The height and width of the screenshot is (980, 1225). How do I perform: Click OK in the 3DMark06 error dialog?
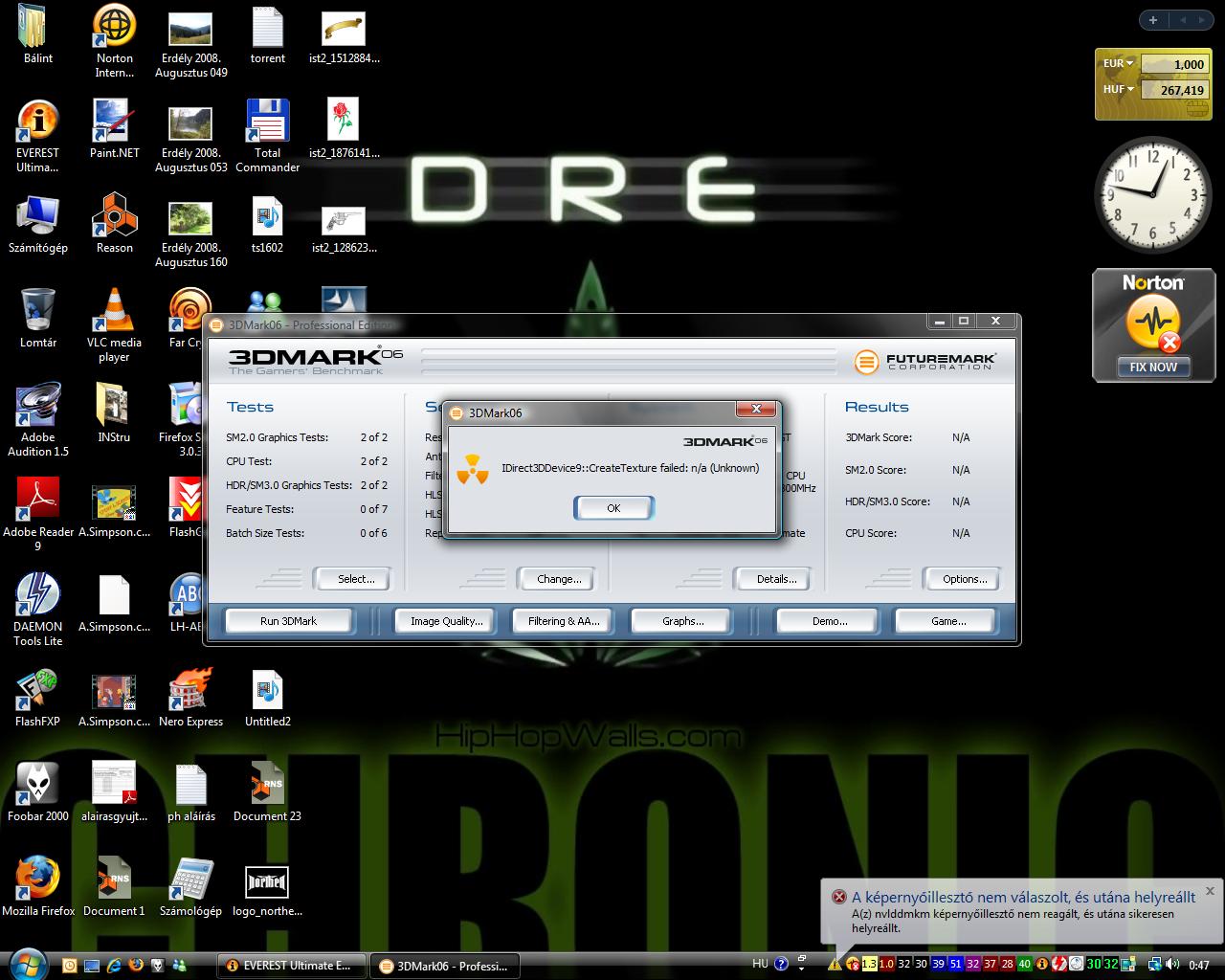613,508
